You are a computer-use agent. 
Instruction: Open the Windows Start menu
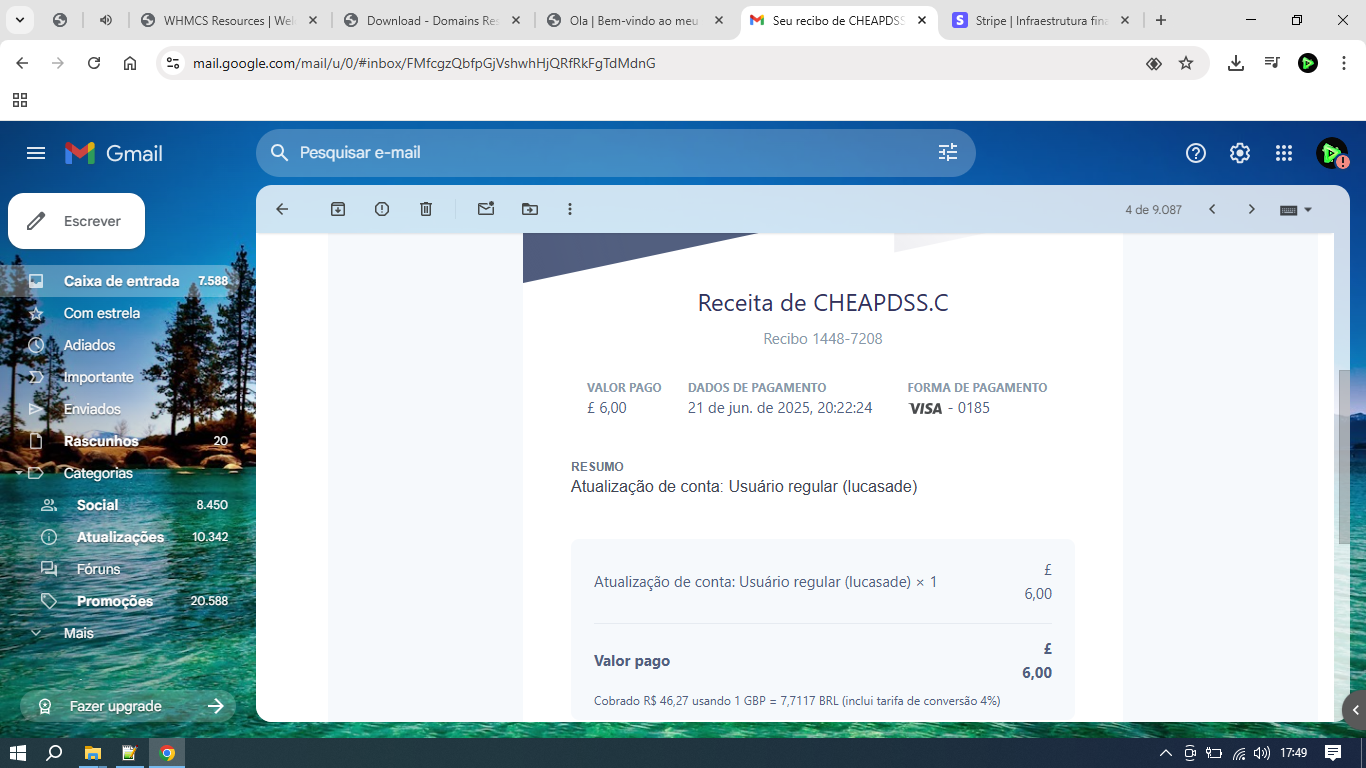tap(18, 753)
